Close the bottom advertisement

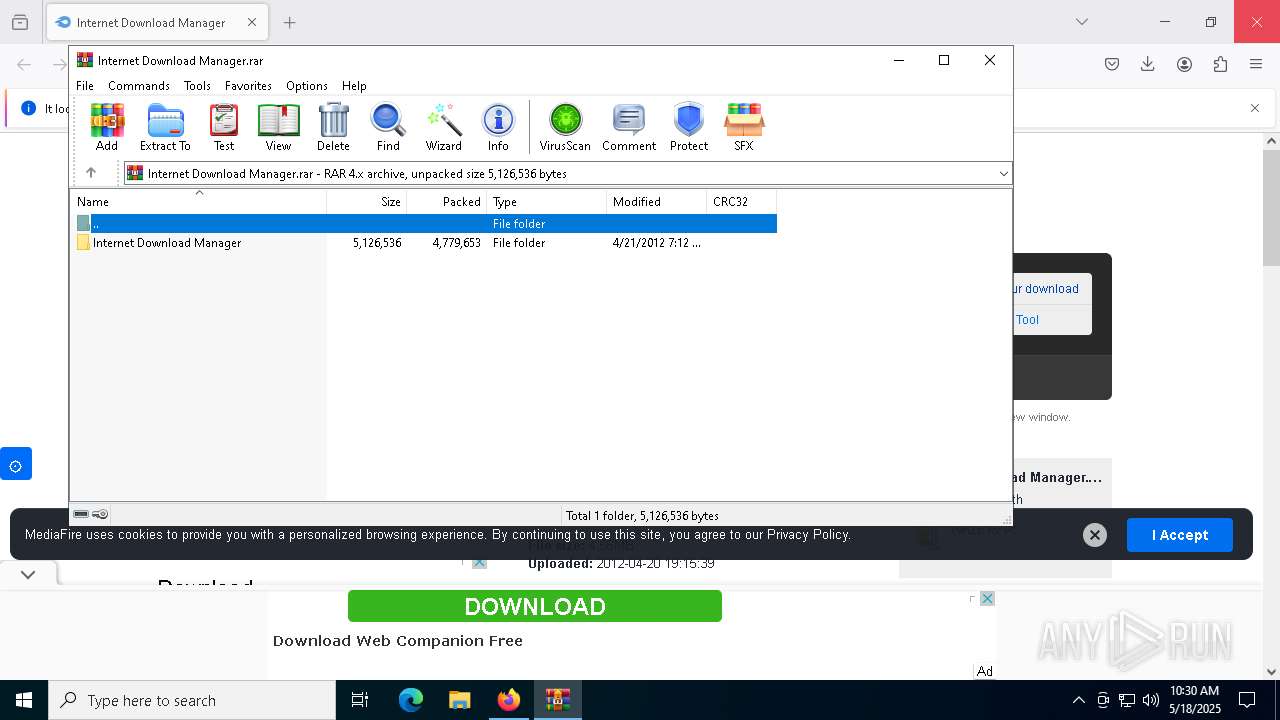pos(987,598)
